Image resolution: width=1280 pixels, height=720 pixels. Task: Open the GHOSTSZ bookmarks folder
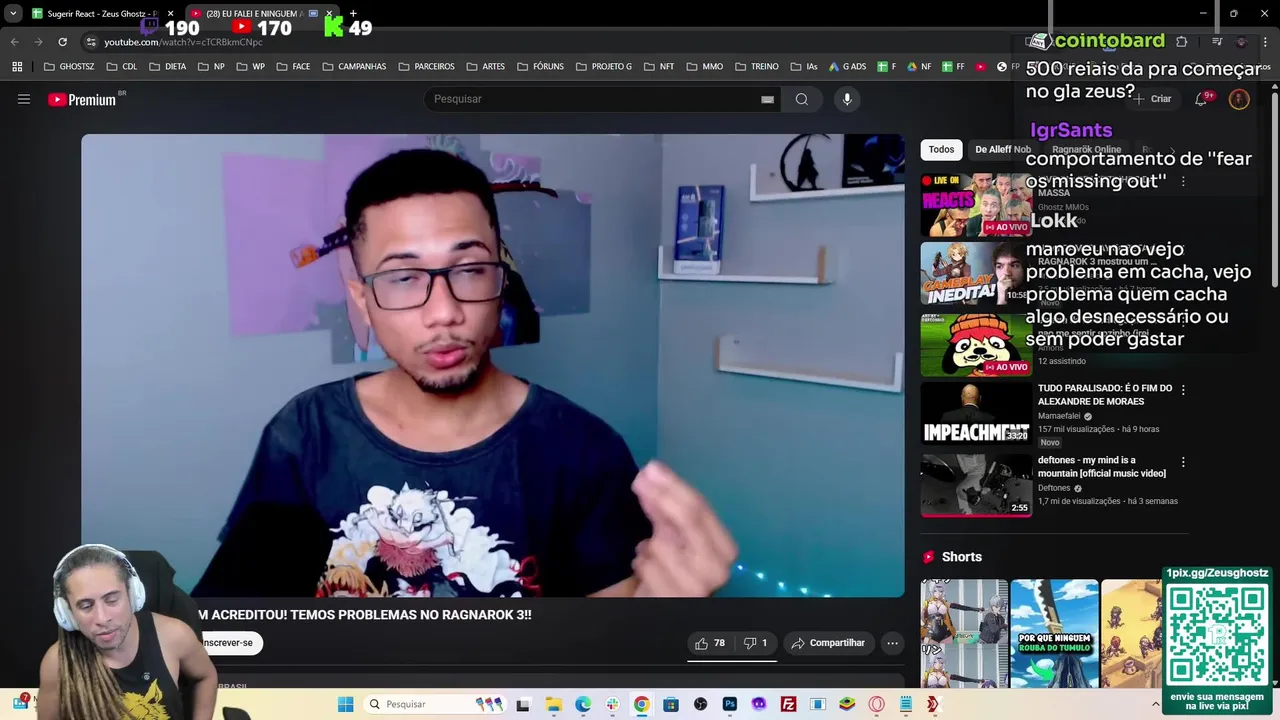(69, 67)
